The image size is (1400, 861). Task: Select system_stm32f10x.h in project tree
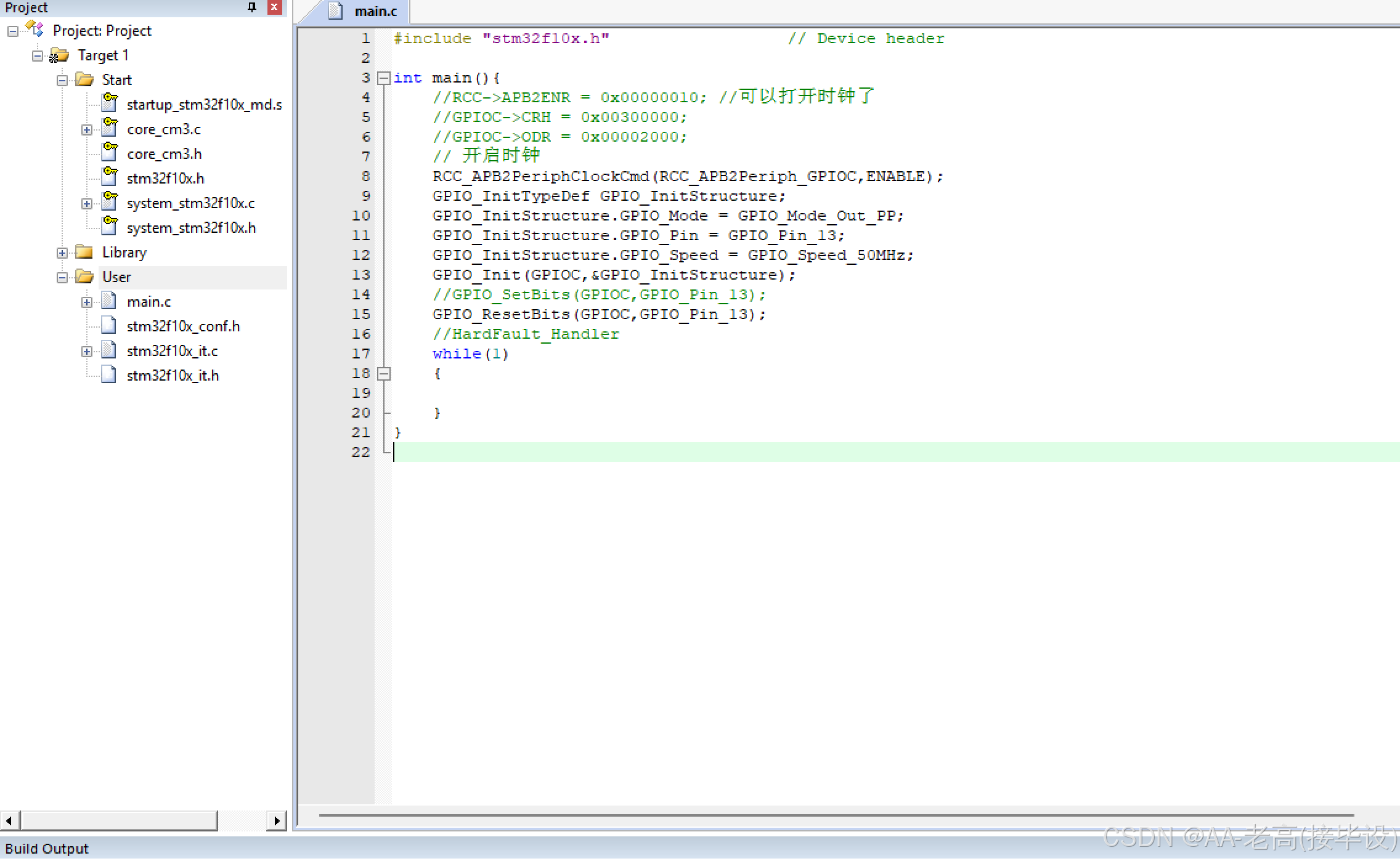pos(192,228)
